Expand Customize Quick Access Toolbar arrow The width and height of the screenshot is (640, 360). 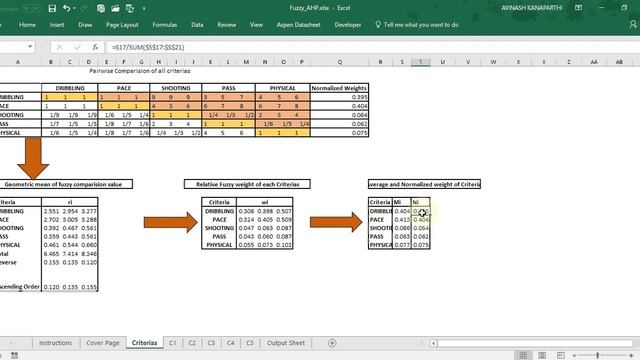coord(144,8)
